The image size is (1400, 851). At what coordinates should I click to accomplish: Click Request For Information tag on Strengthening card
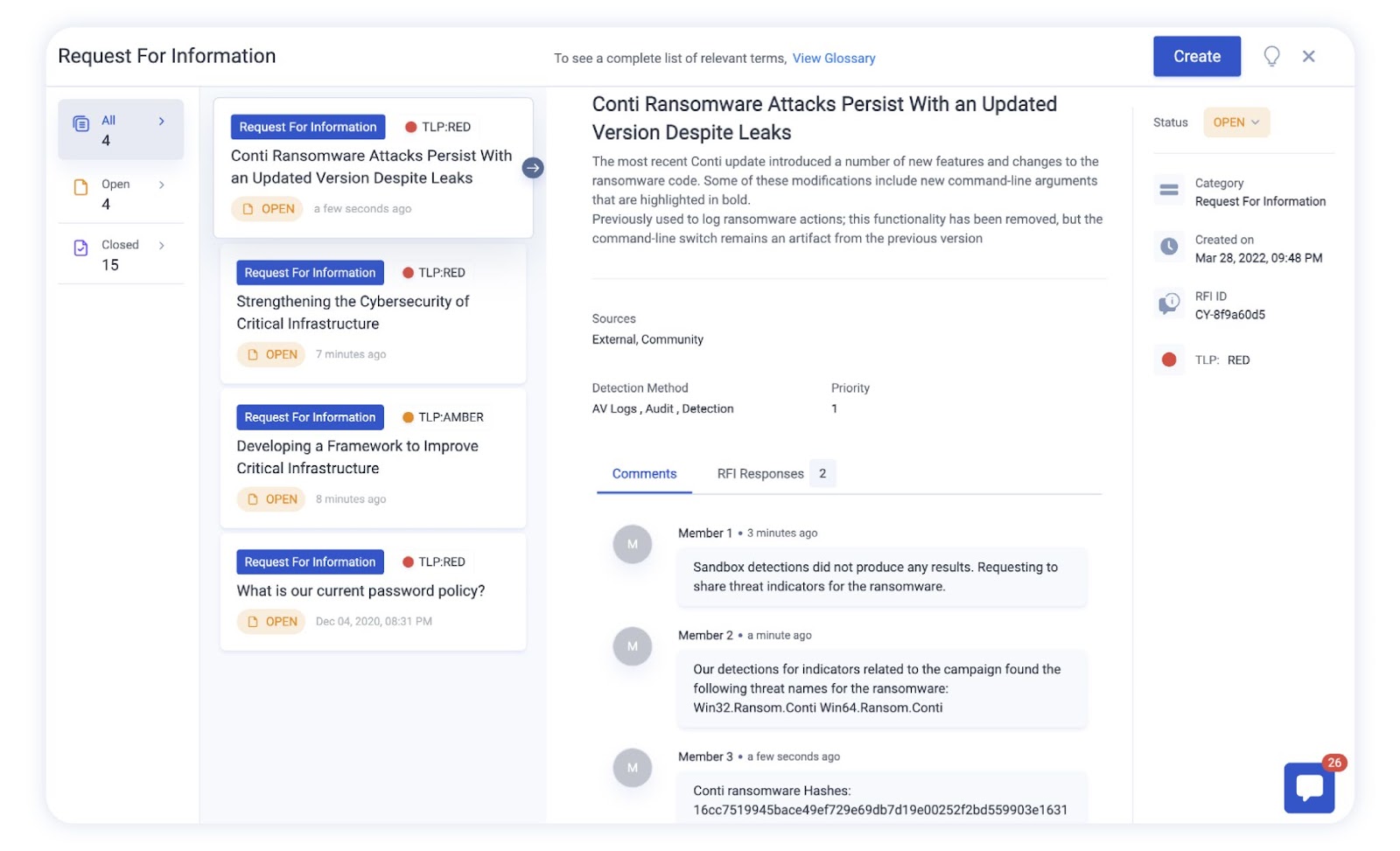310,273
